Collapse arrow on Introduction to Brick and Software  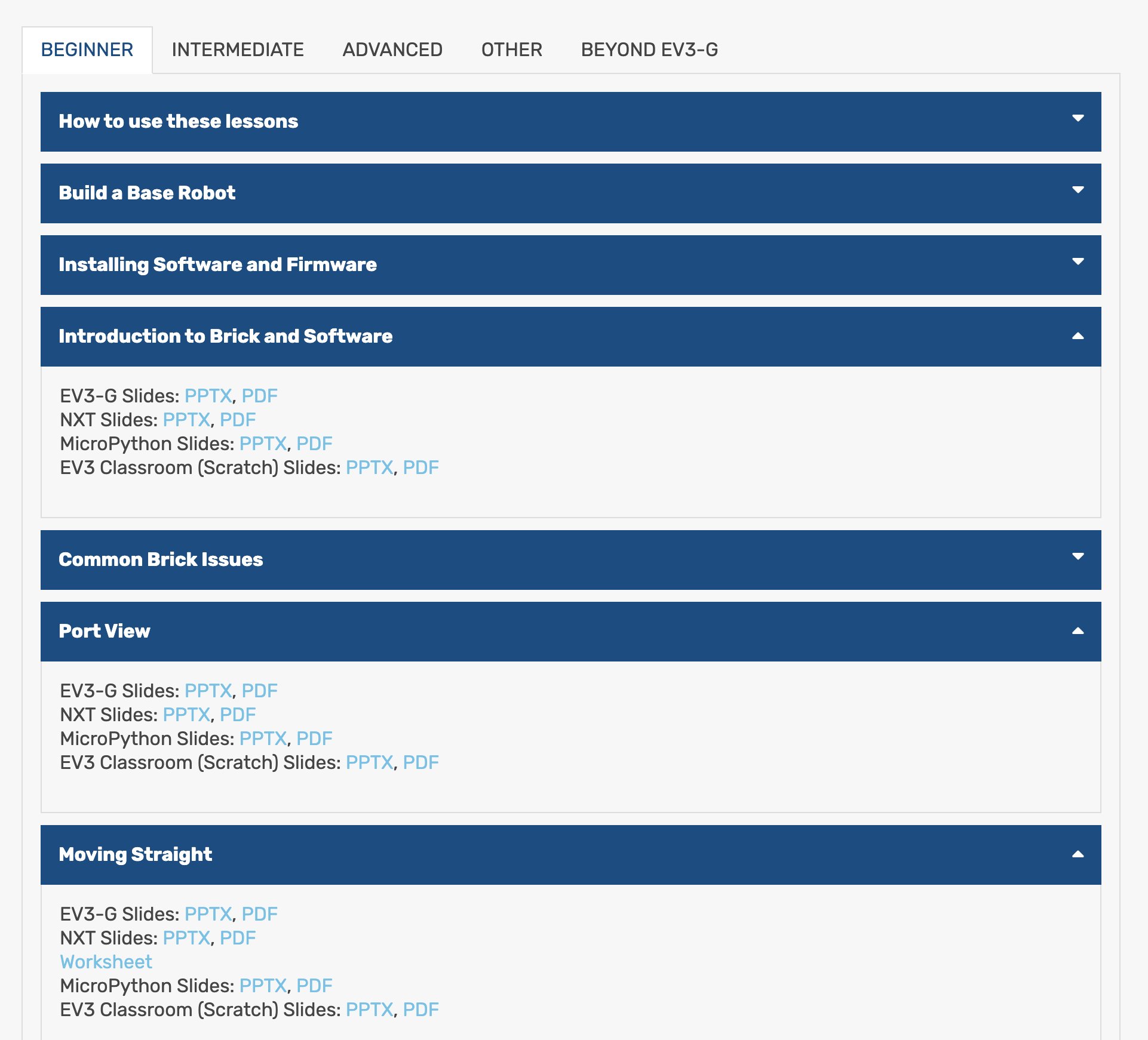click(1078, 336)
